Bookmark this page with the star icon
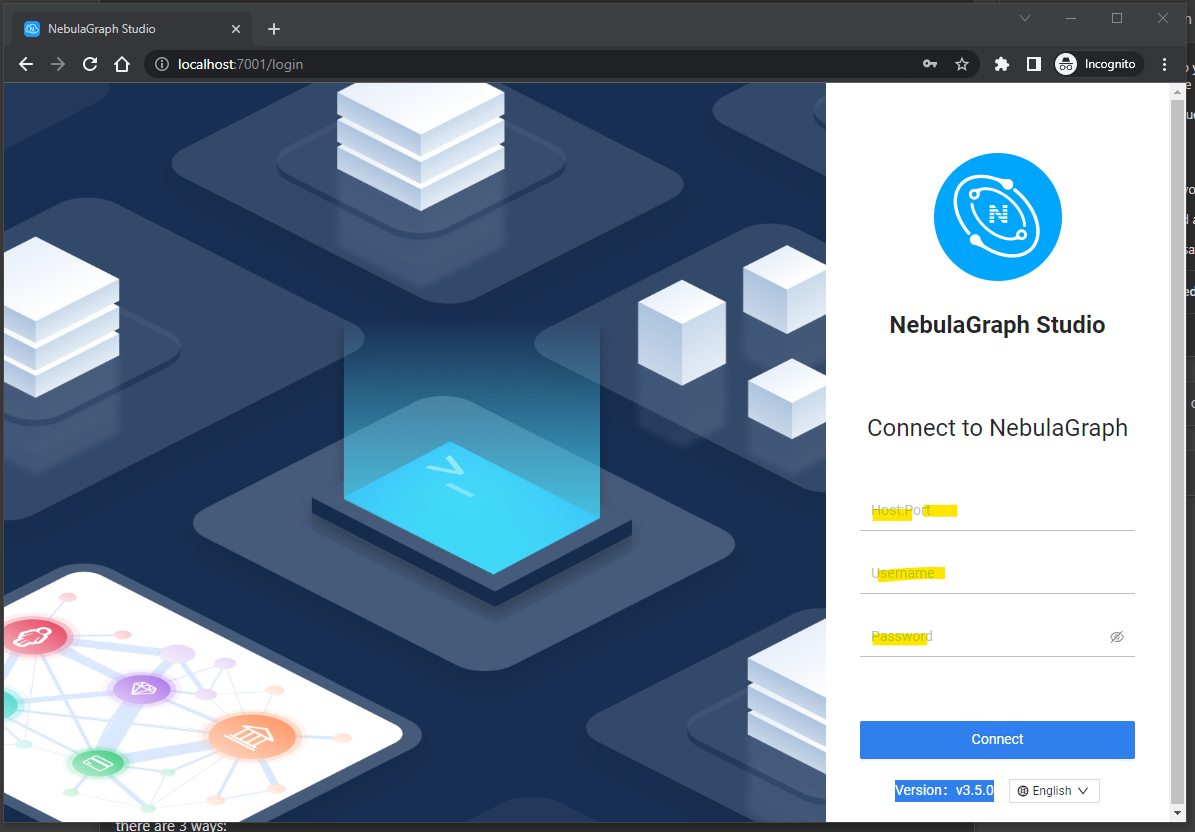The height and width of the screenshot is (832, 1195). click(962, 64)
